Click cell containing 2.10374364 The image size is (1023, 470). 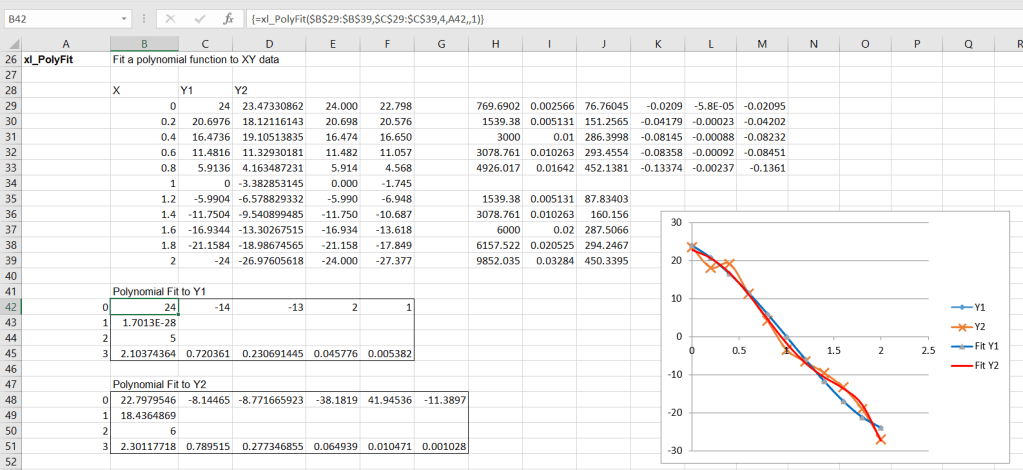coord(144,353)
